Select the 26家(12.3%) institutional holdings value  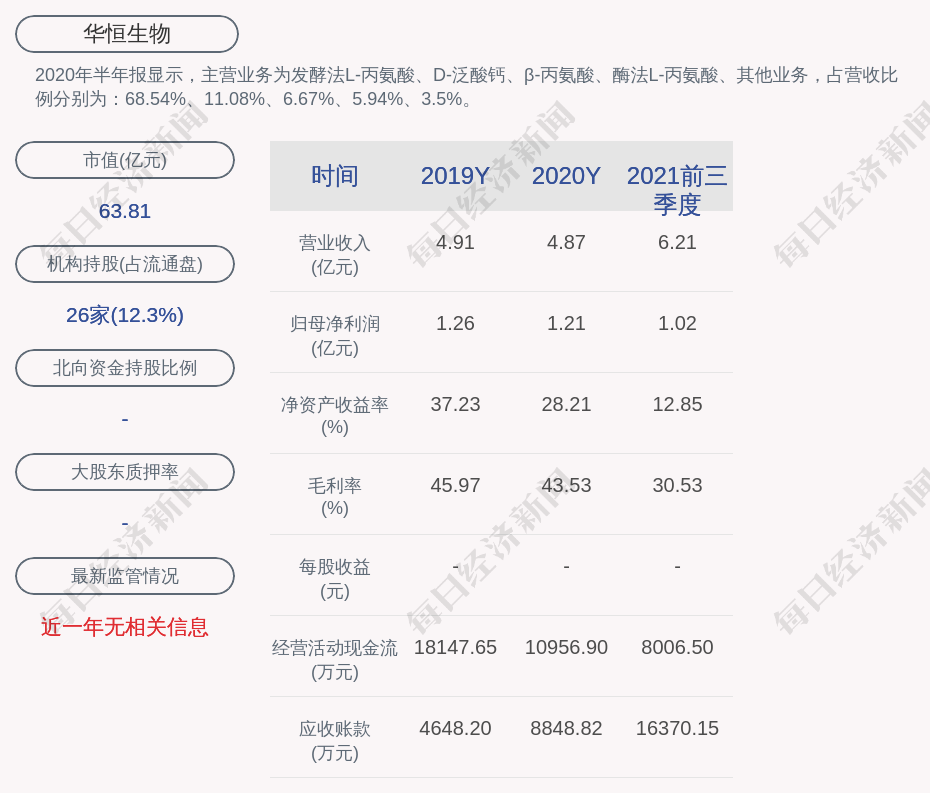pyautogui.click(x=125, y=315)
